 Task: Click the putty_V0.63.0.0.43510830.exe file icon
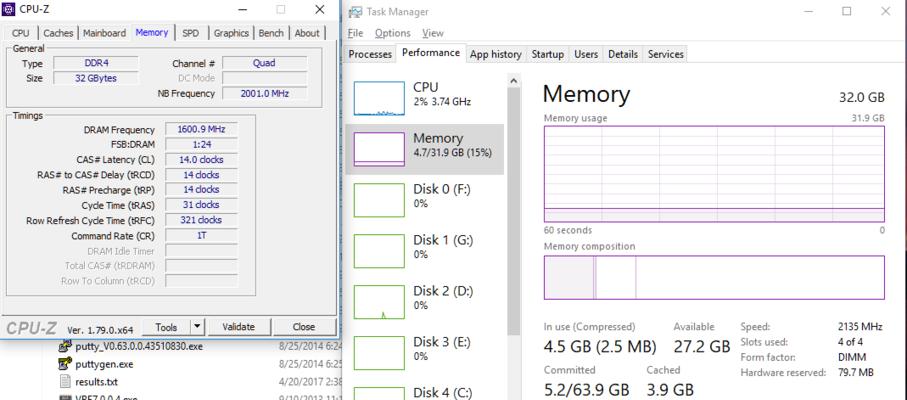[65, 346]
